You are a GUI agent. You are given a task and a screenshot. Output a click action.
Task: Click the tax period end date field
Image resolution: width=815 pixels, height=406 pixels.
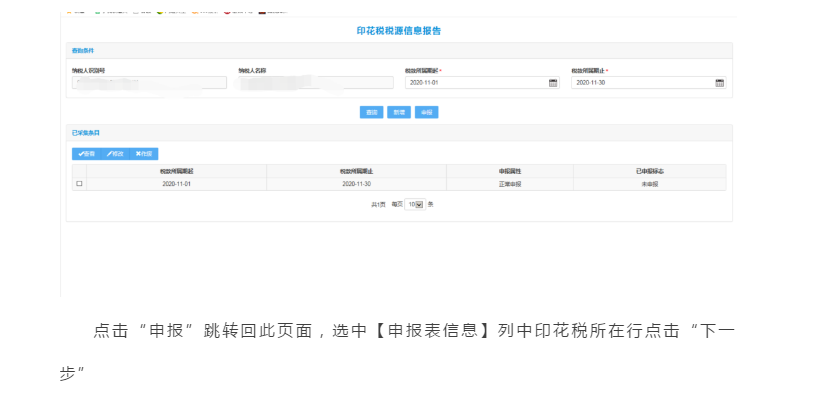[x=642, y=83]
